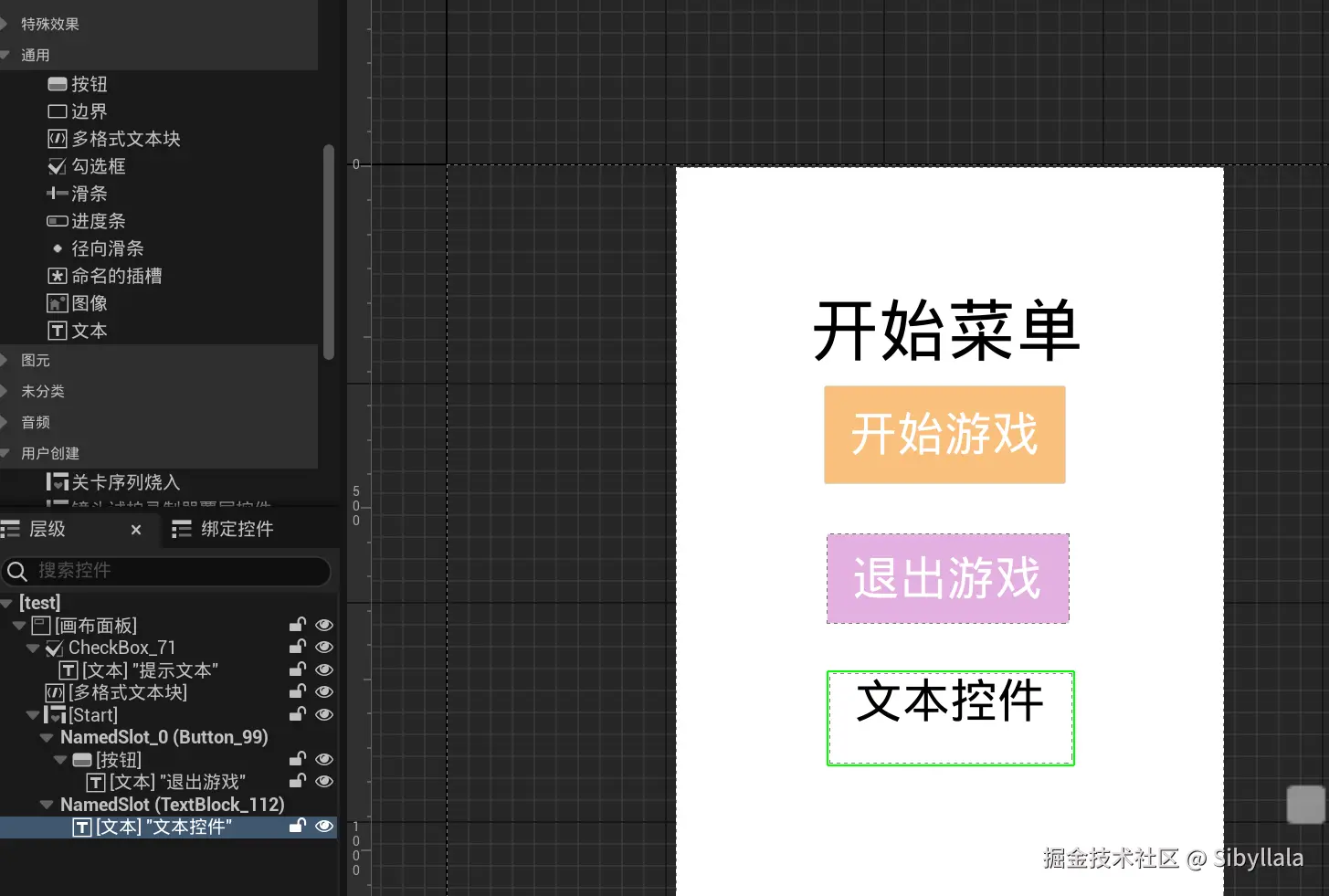Pick the 图像 widget from the palette
The height and width of the screenshot is (896, 1329).
coord(78,303)
